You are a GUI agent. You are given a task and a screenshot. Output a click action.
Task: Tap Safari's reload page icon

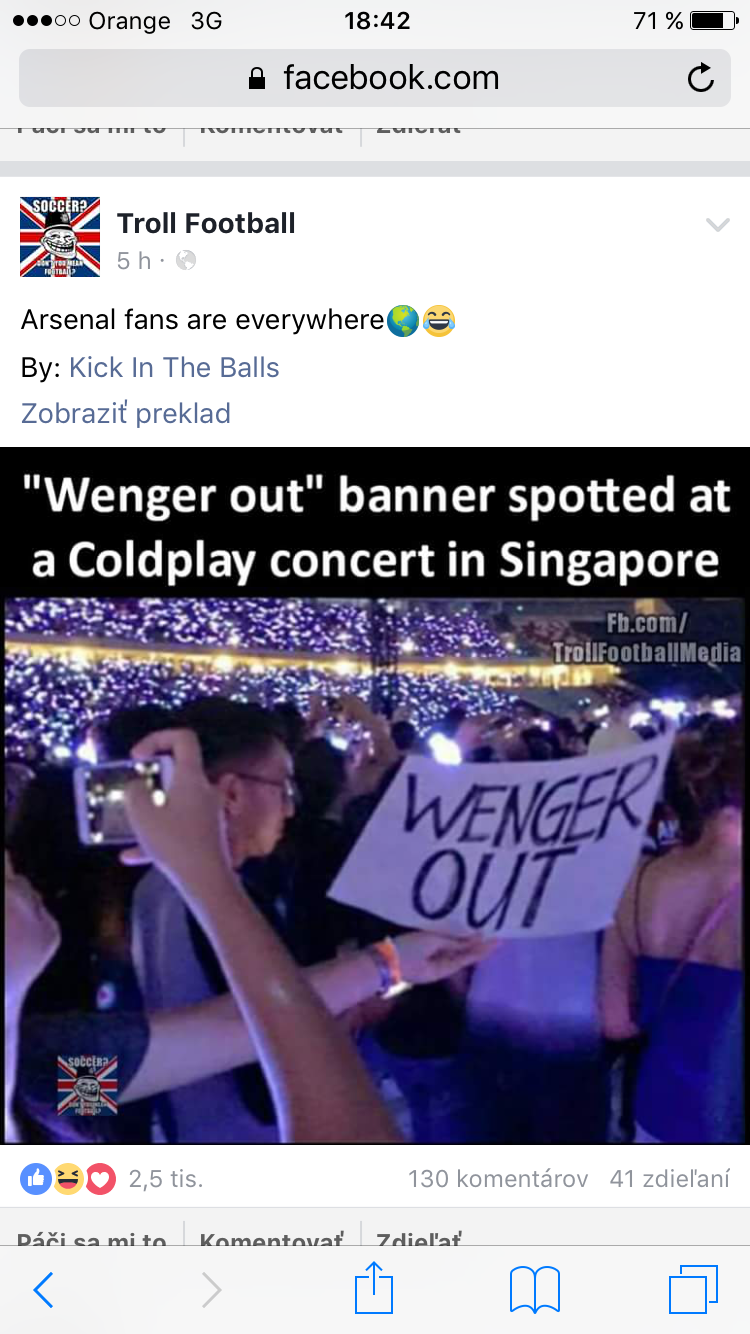click(x=701, y=78)
